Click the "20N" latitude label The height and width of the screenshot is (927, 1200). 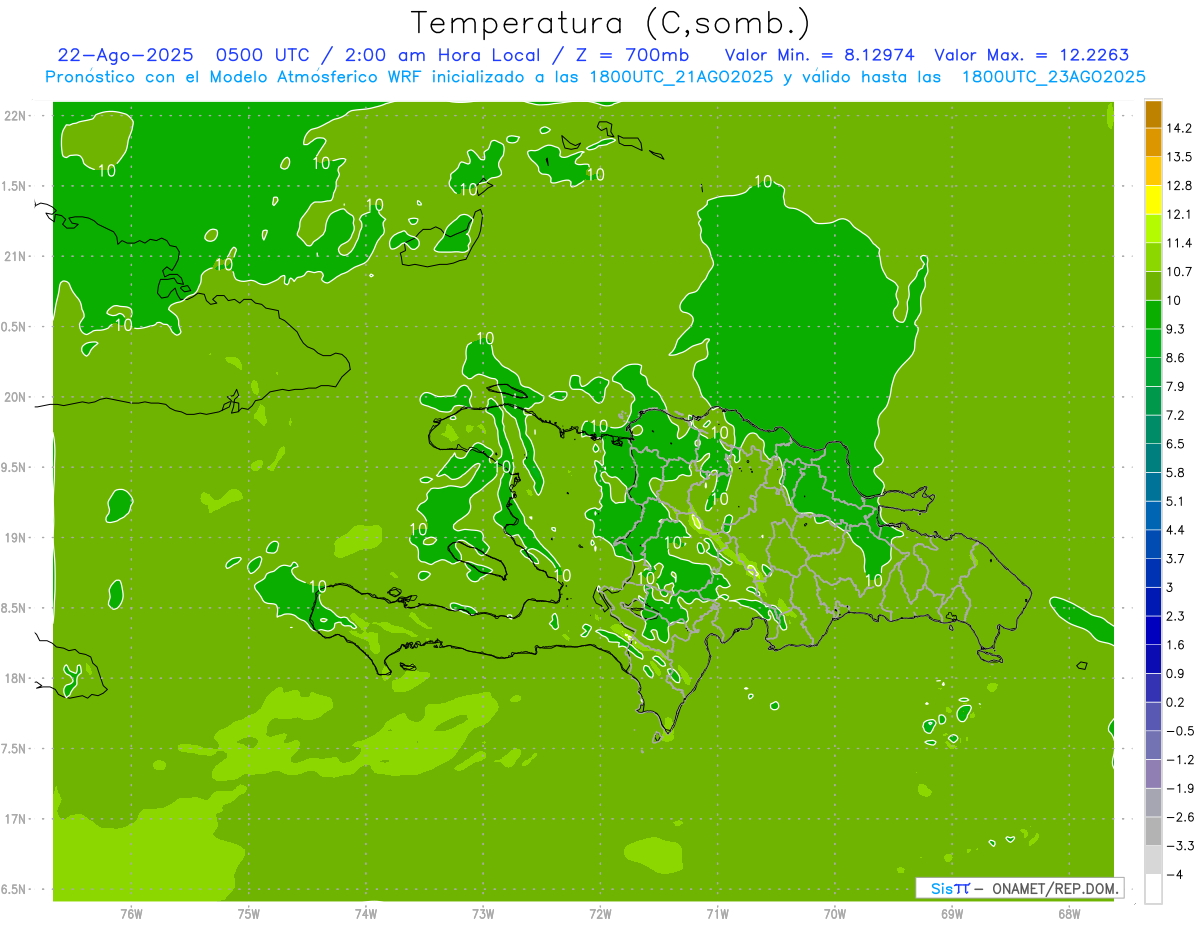point(16,397)
